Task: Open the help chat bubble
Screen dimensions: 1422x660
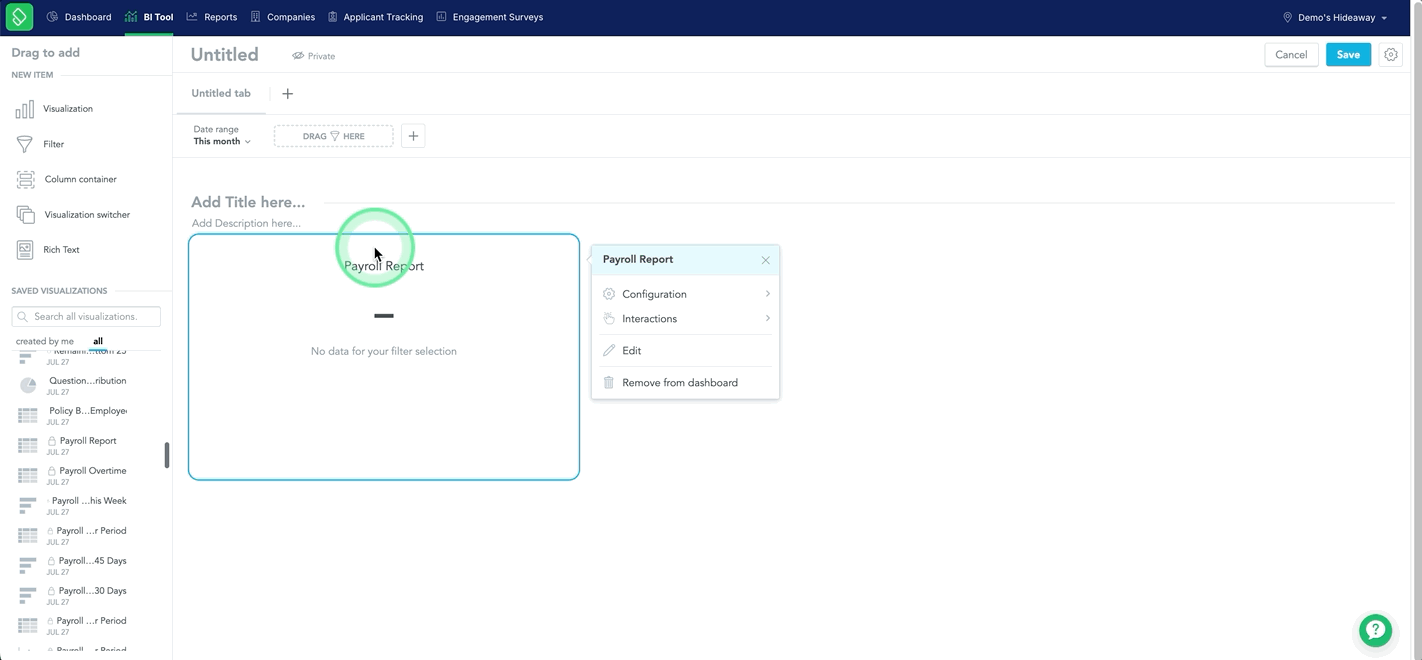Action: 1376,630
